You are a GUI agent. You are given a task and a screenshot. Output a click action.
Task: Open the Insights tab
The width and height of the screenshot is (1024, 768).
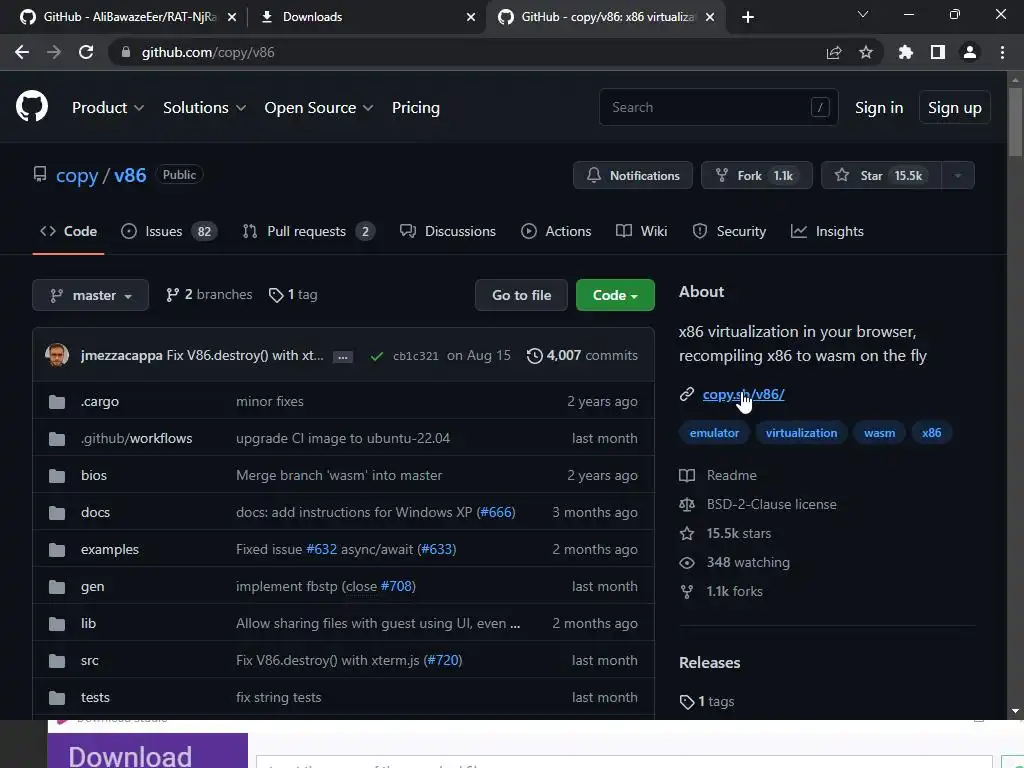click(x=827, y=231)
